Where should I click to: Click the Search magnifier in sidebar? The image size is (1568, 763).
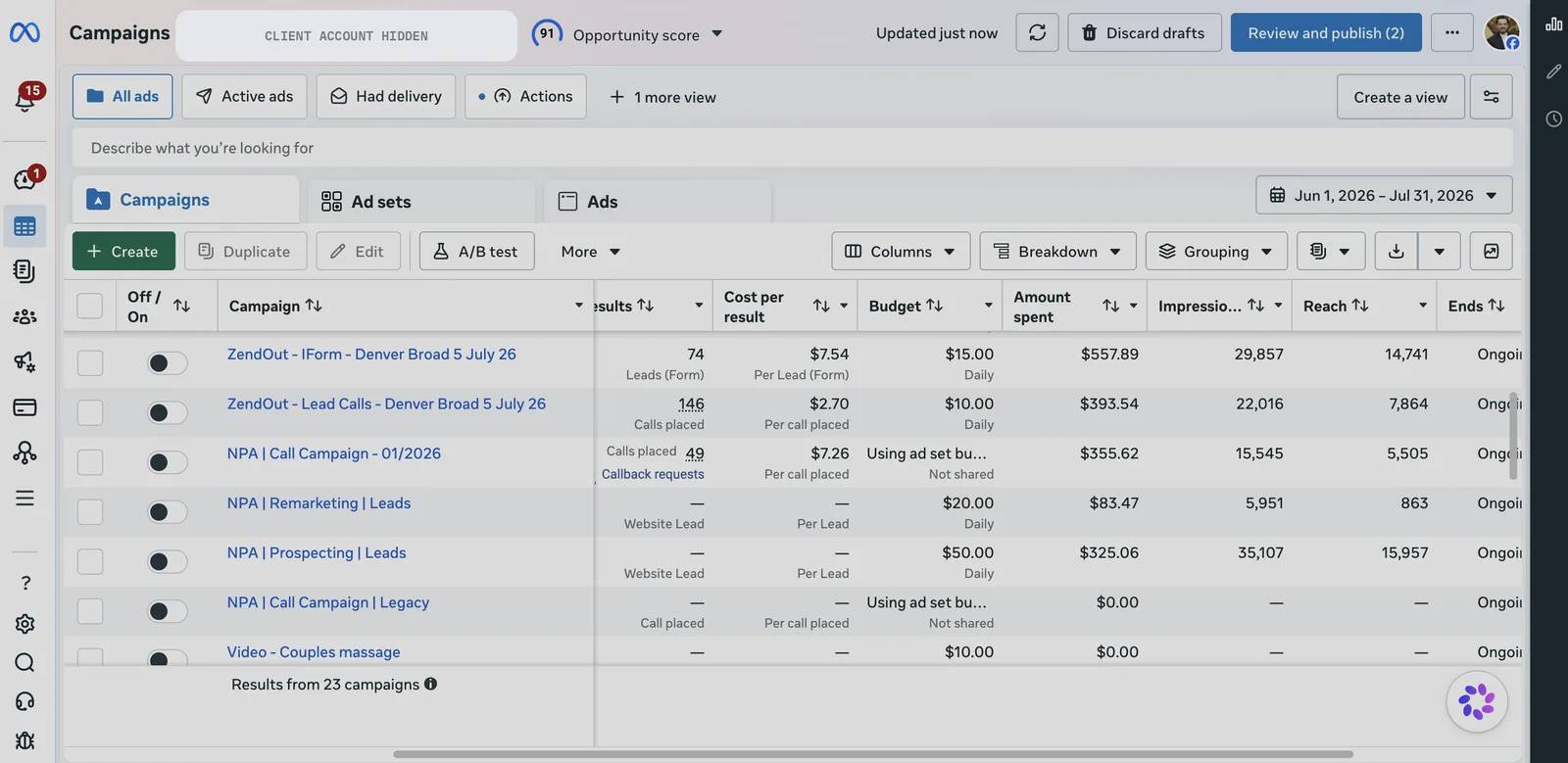(x=25, y=663)
